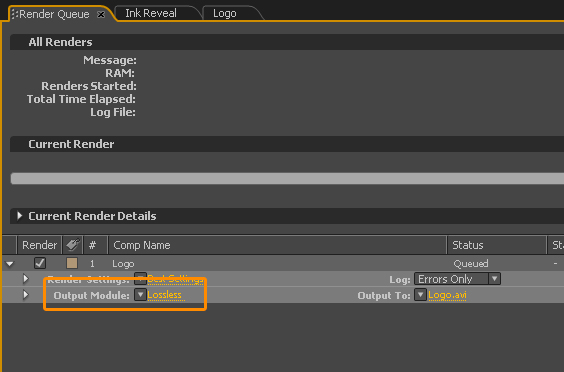
Task: Open the Output To dropdown arrow
Action: (420, 295)
